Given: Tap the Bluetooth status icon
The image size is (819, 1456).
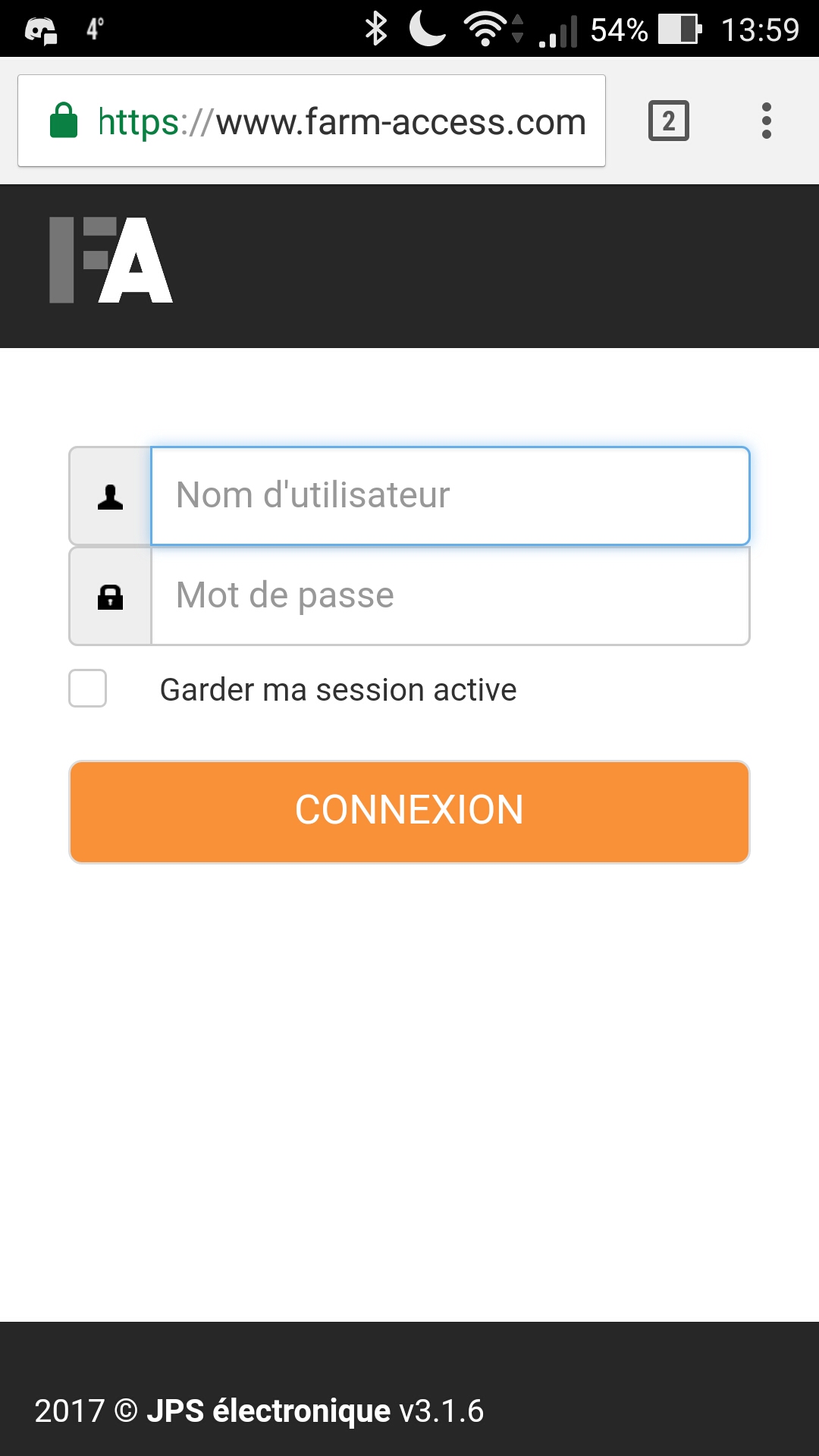Looking at the screenshot, I should (376, 30).
